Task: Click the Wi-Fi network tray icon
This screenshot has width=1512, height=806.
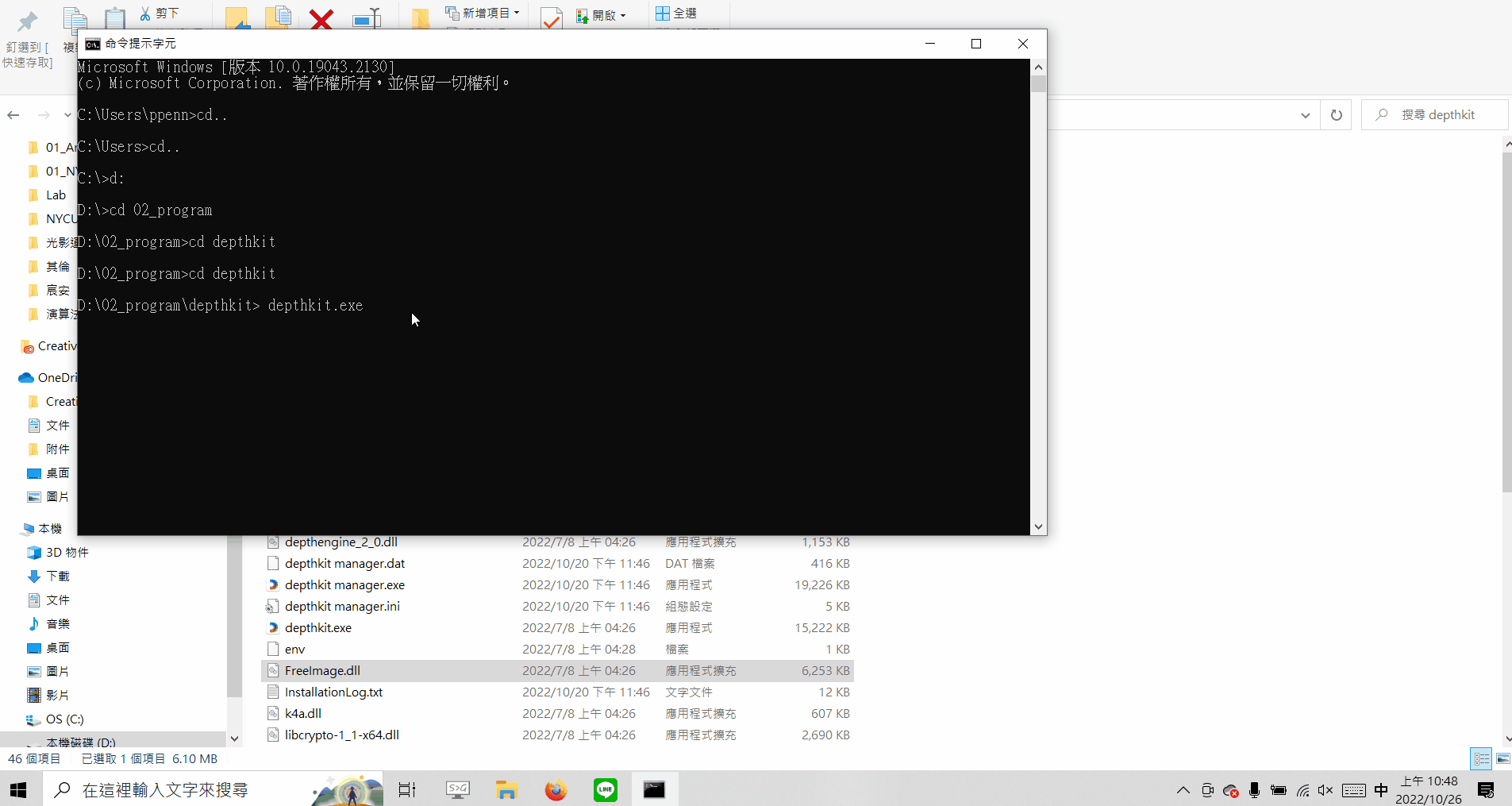Action: (1302, 790)
